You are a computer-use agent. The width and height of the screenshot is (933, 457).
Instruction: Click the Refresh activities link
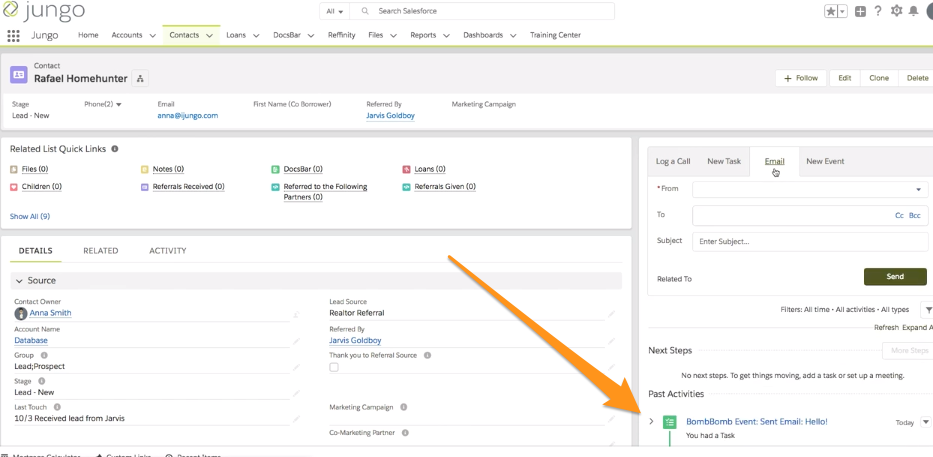coord(886,327)
